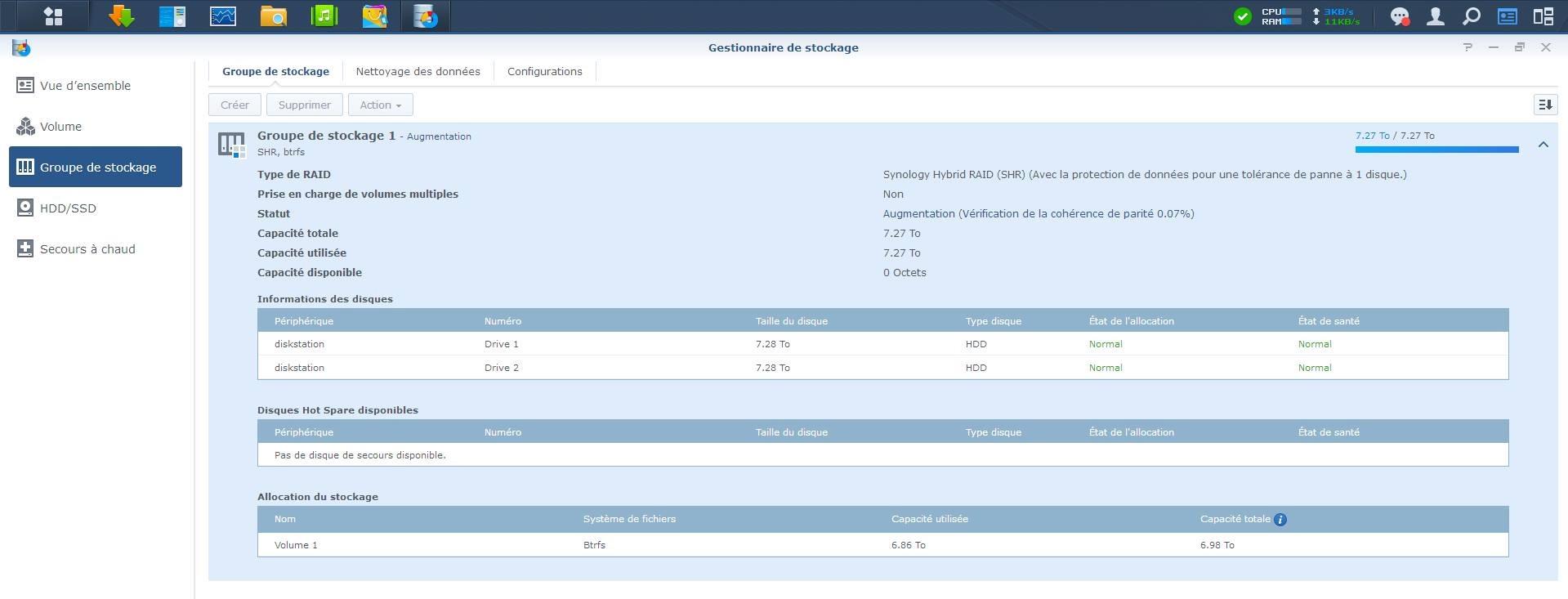Switch to Configurations tab
Viewport: 1568px width, 599px height.
(544, 72)
